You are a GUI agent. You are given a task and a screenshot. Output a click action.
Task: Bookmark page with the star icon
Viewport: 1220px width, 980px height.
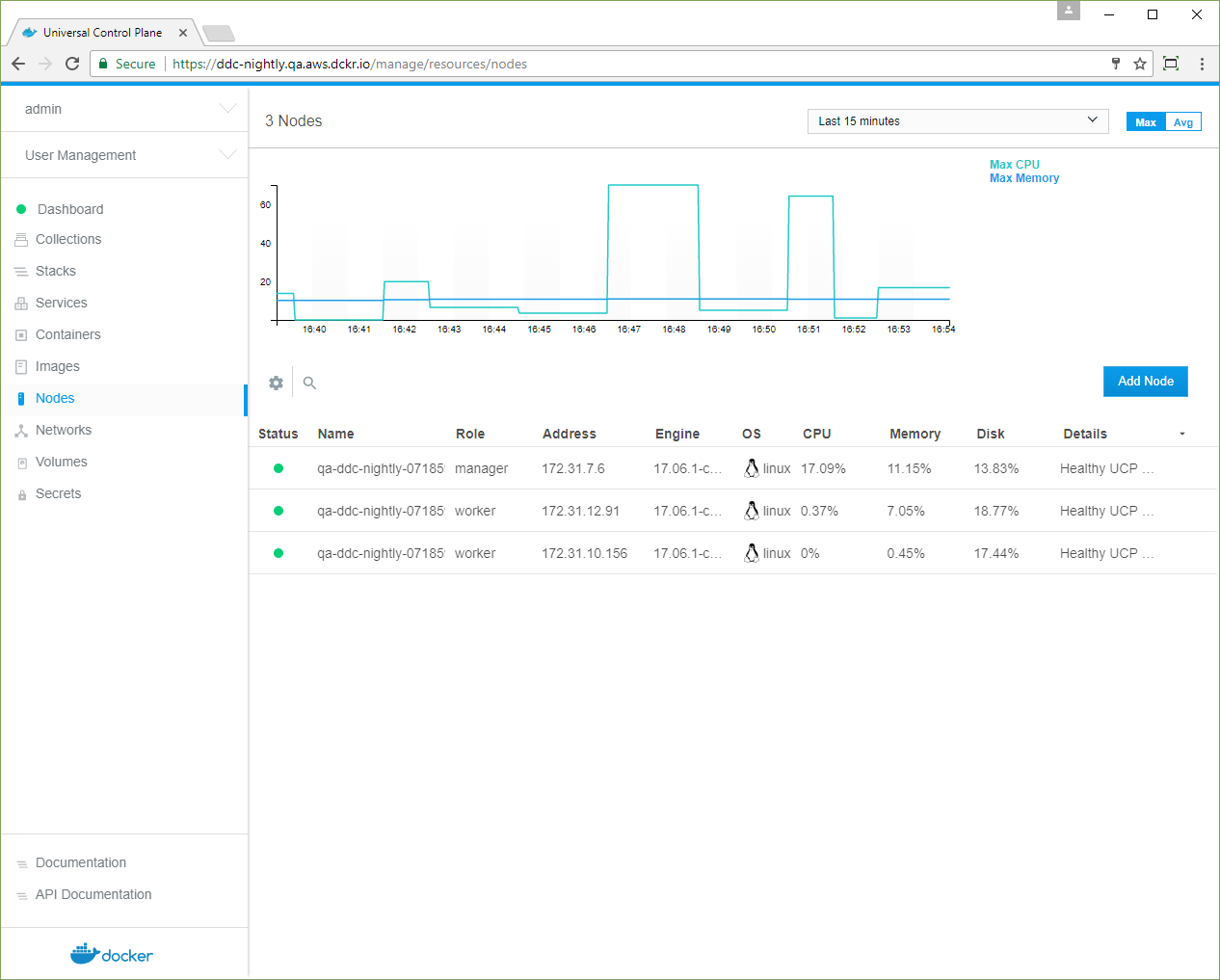[1140, 64]
